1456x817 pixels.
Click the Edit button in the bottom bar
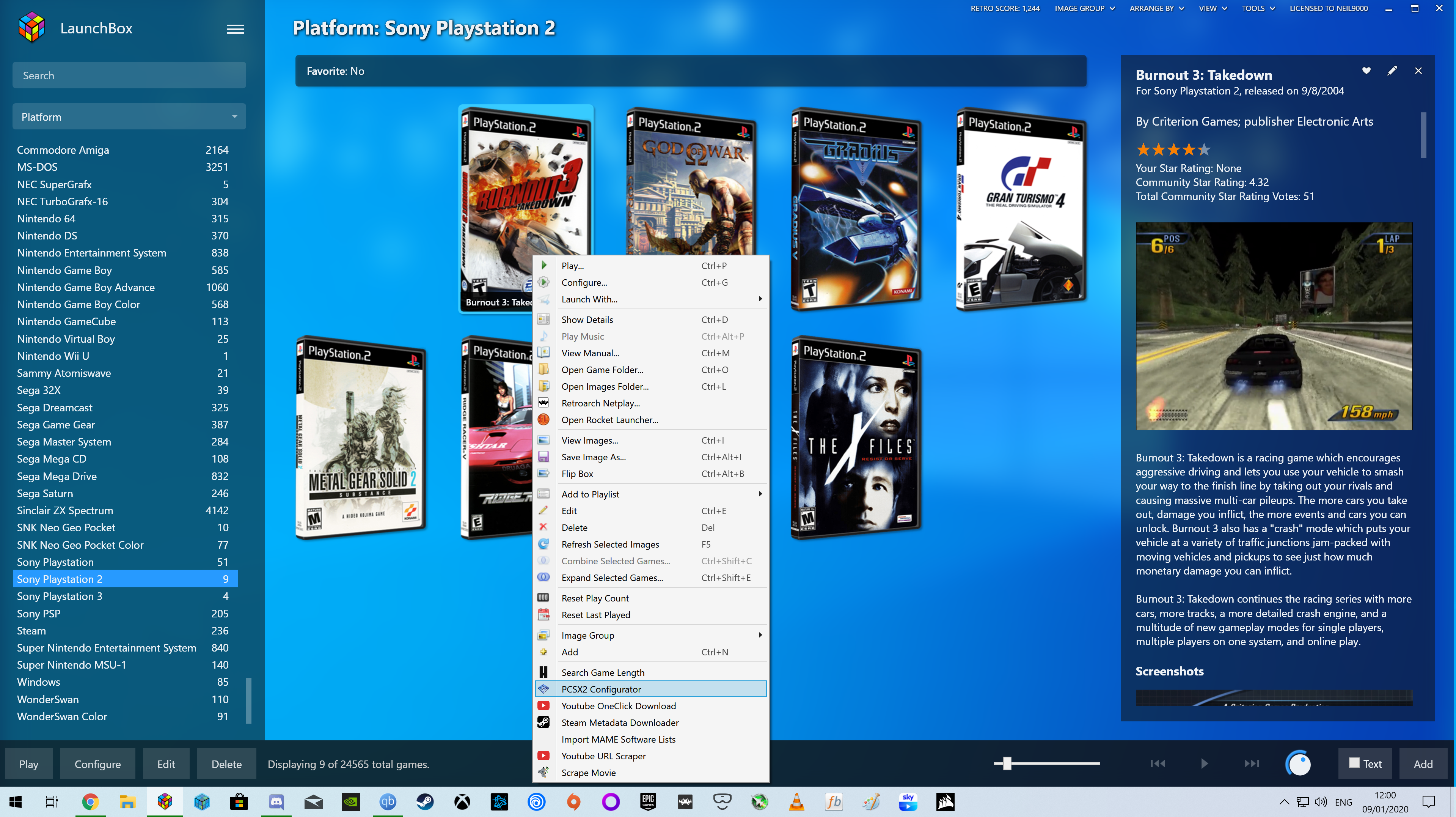pos(166,764)
